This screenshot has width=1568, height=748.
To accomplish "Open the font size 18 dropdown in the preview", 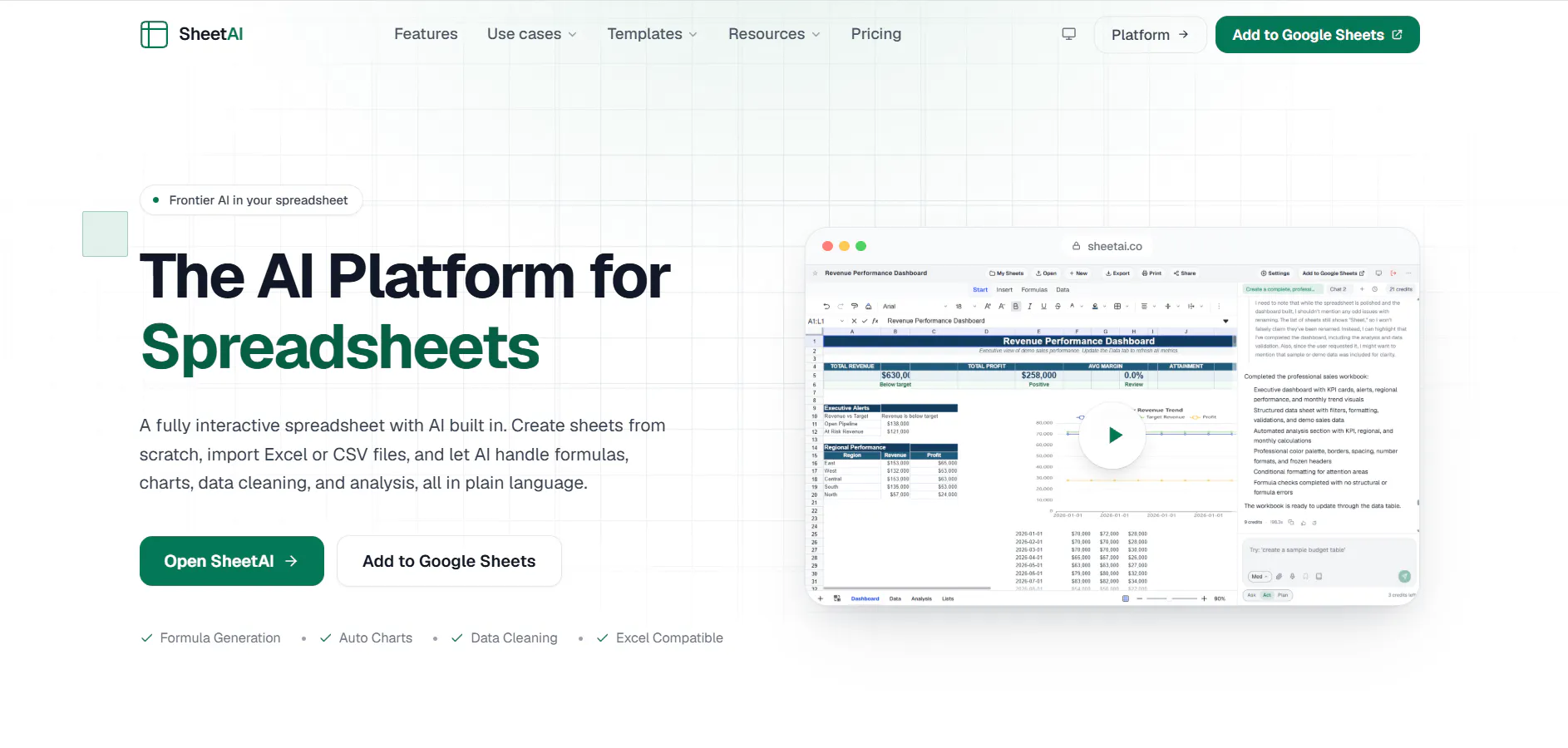I will click(x=965, y=307).
